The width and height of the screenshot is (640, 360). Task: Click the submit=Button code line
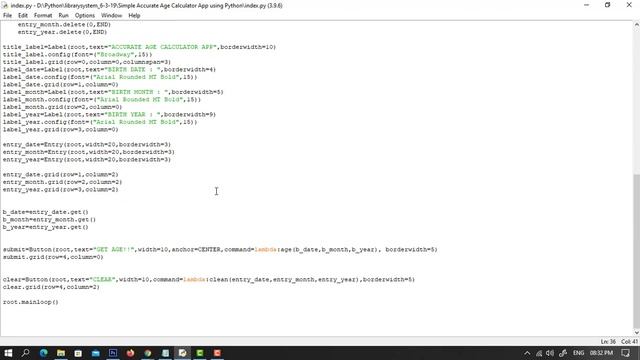click(x=220, y=249)
